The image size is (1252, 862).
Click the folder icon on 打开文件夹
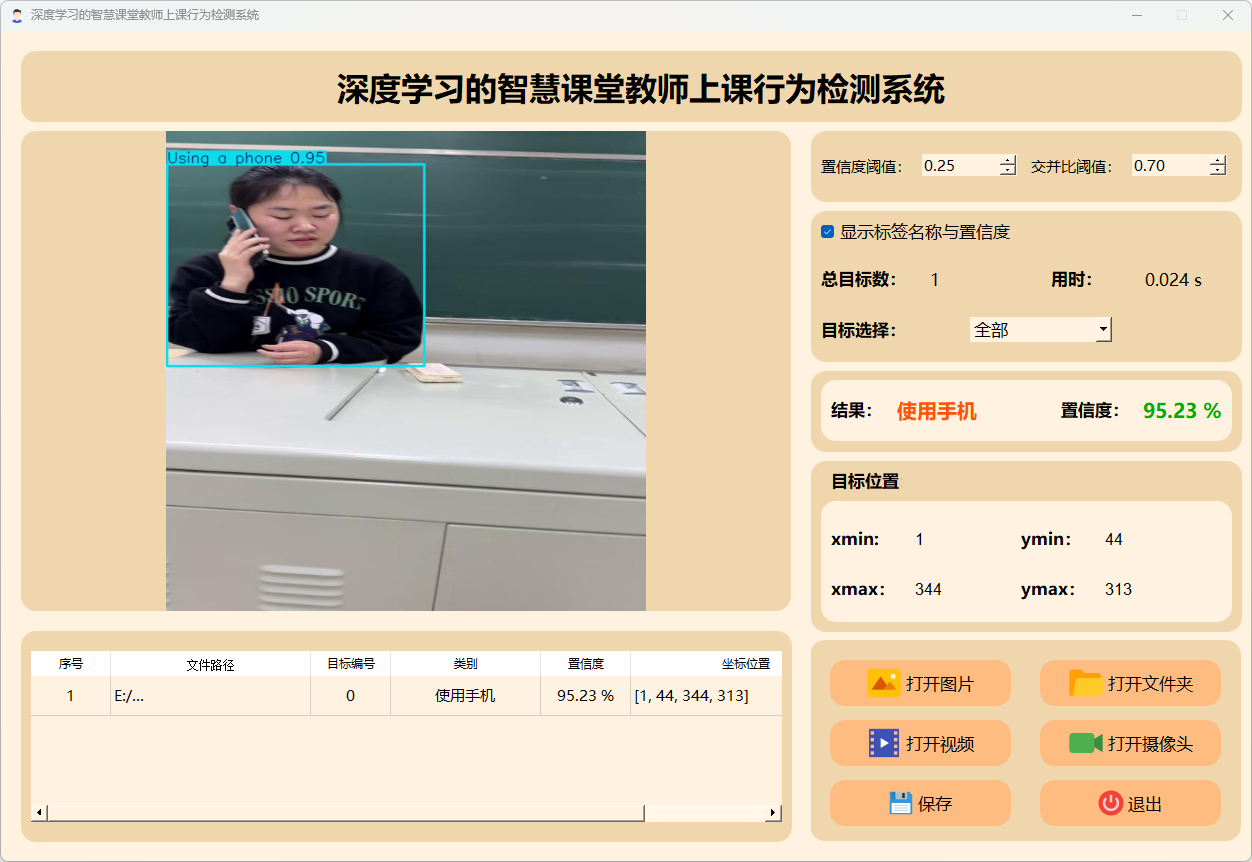point(1085,684)
